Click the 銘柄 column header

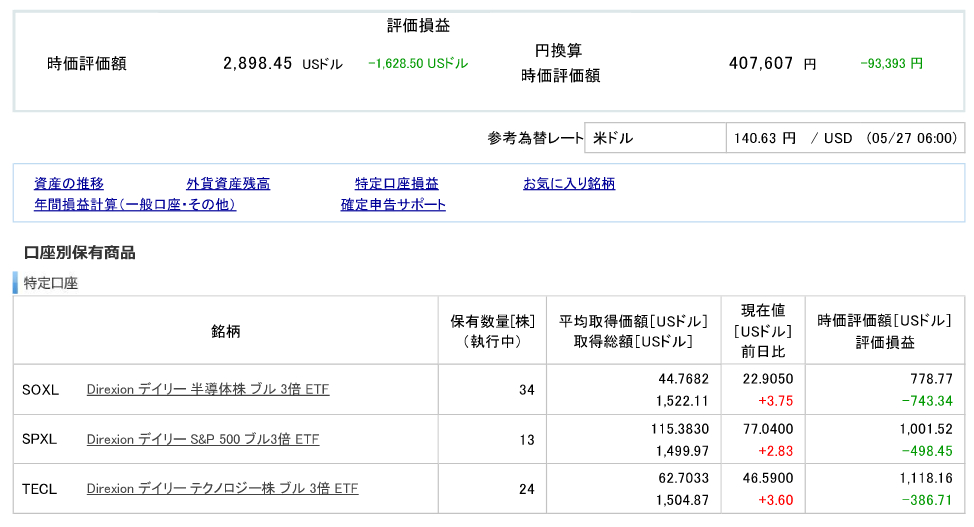click(x=225, y=331)
